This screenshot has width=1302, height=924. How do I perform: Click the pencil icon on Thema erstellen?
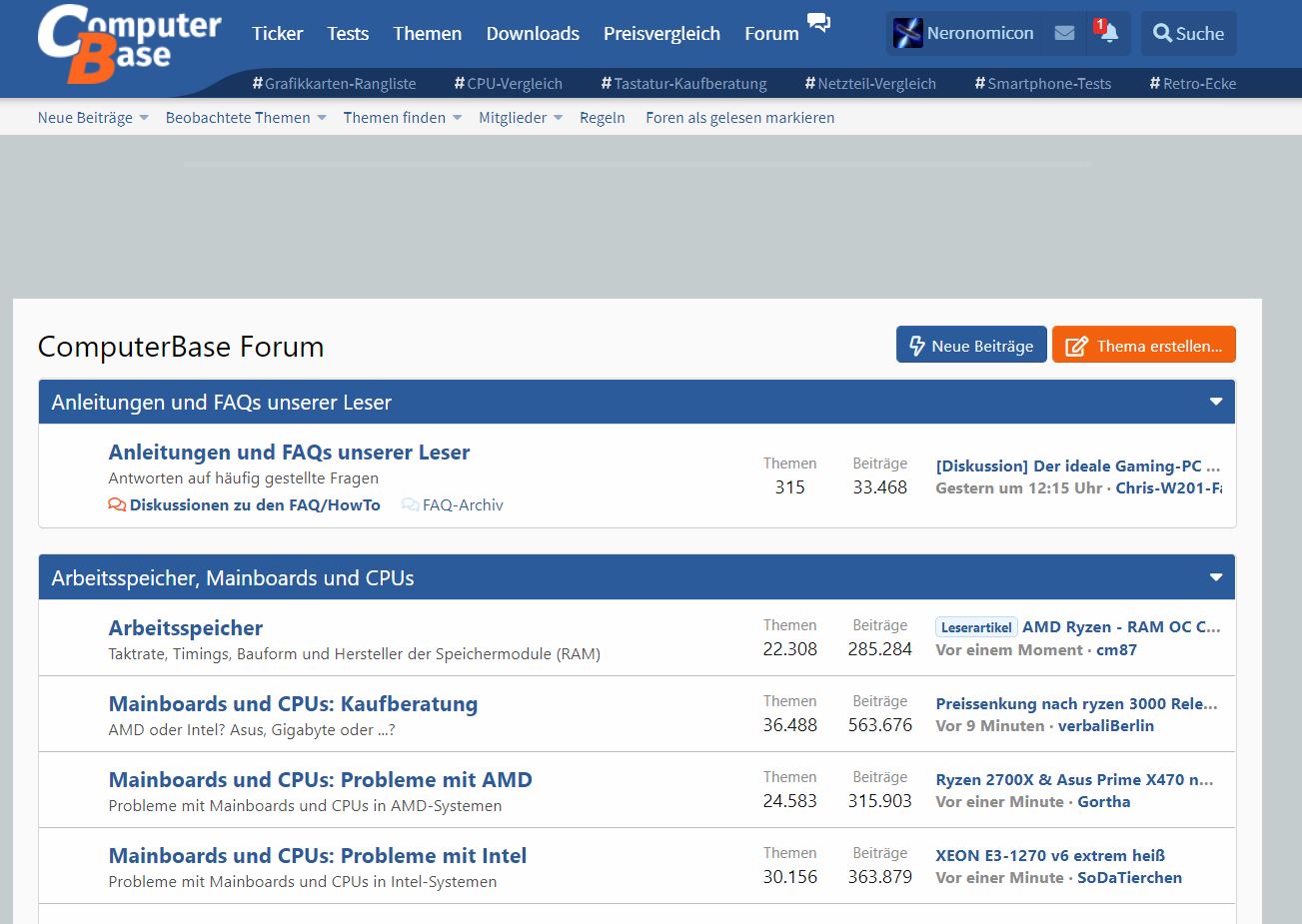coord(1076,346)
